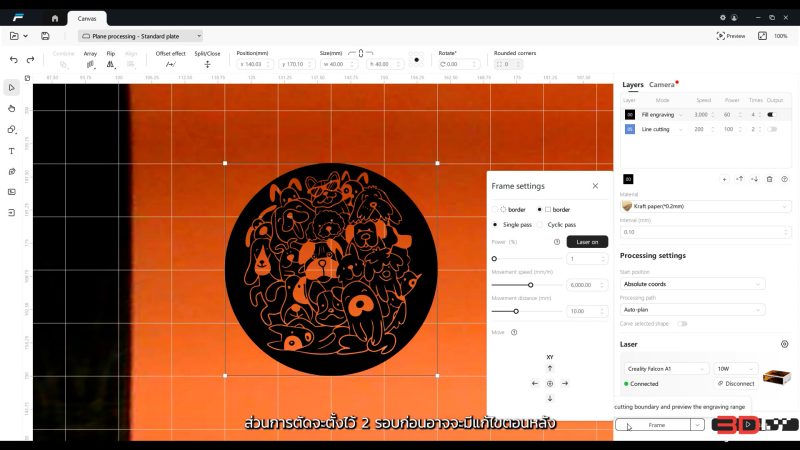Toggle the Carve selected shape switch
The image size is (800, 450).
(x=682, y=323)
